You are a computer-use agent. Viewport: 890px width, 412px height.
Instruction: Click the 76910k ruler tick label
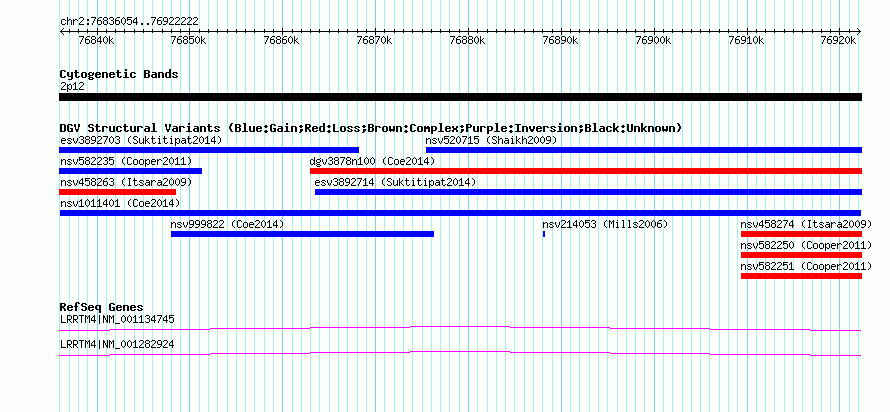[748, 40]
